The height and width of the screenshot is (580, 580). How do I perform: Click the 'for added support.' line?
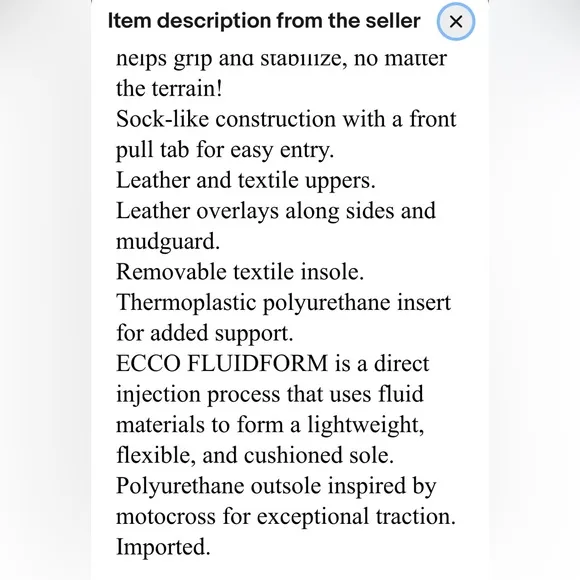[205, 333]
